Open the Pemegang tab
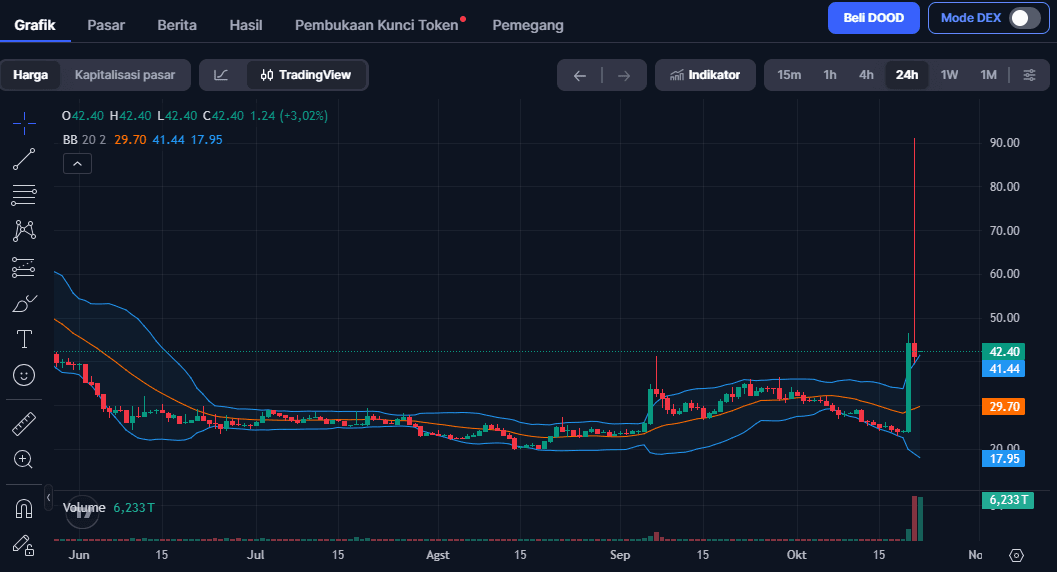 click(528, 25)
